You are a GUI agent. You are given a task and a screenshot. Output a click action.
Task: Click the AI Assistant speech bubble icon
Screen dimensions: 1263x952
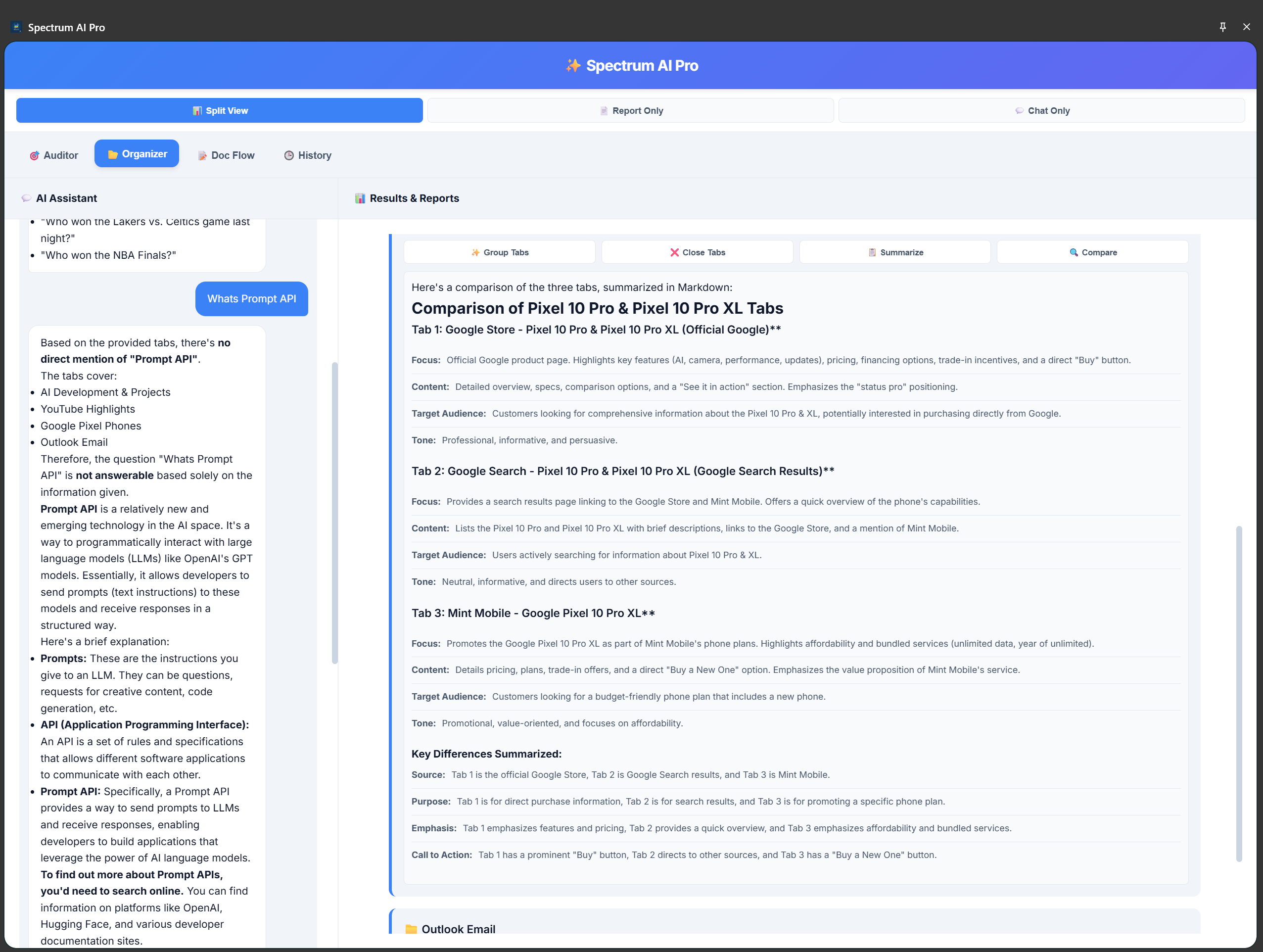[26, 198]
